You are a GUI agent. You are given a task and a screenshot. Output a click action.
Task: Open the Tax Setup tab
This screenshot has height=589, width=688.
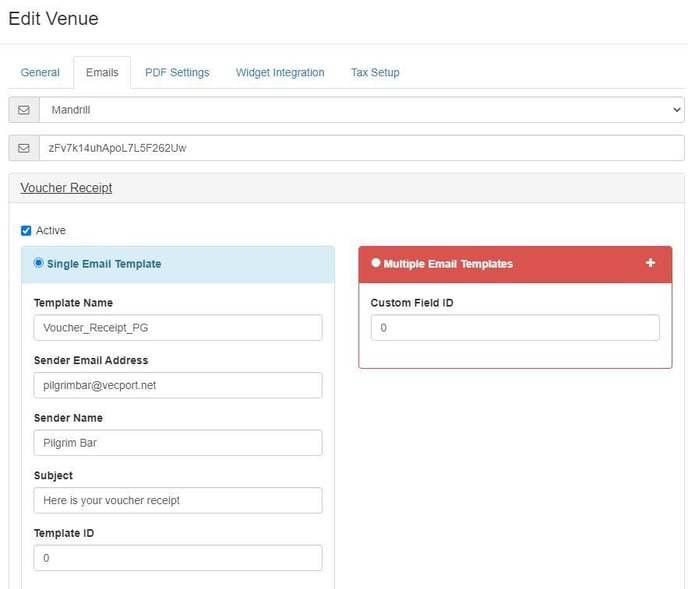pyautogui.click(x=375, y=72)
